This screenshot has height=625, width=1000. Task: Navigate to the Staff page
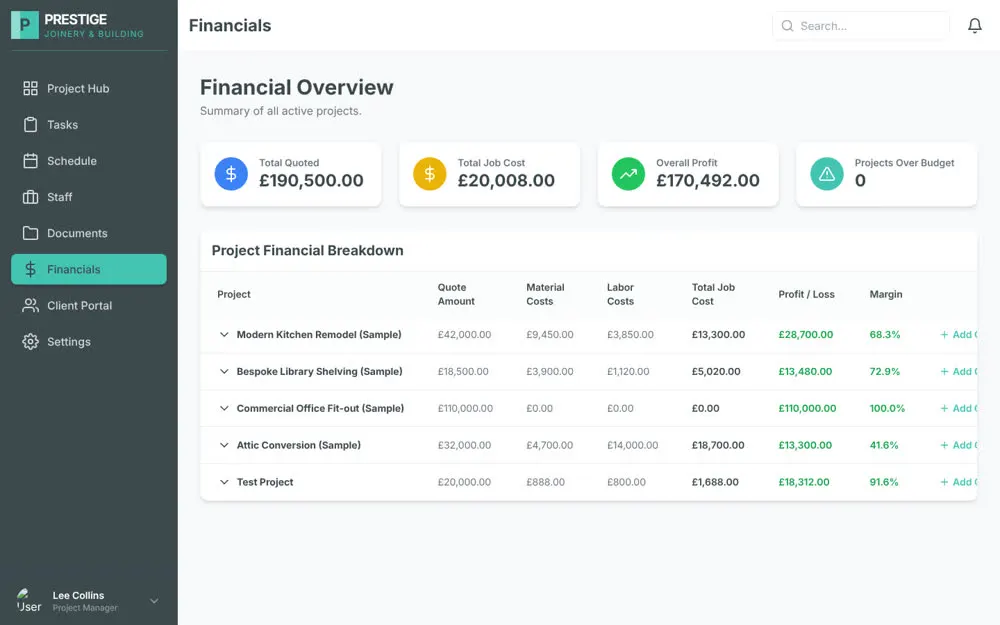tap(89, 197)
